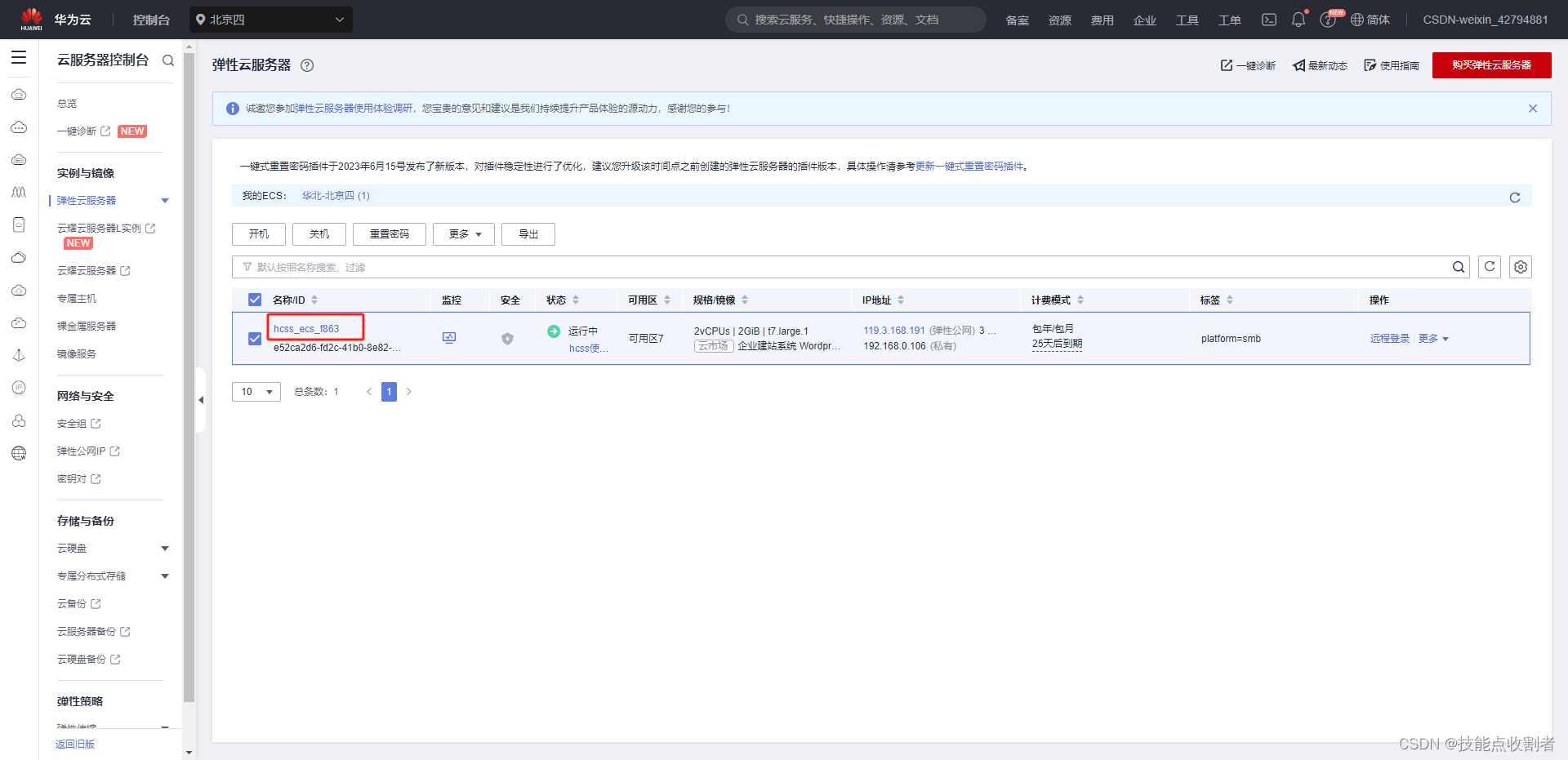Open the 更多 batch actions dropdown
Image resolution: width=1568 pixels, height=760 pixels.
(464, 234)
